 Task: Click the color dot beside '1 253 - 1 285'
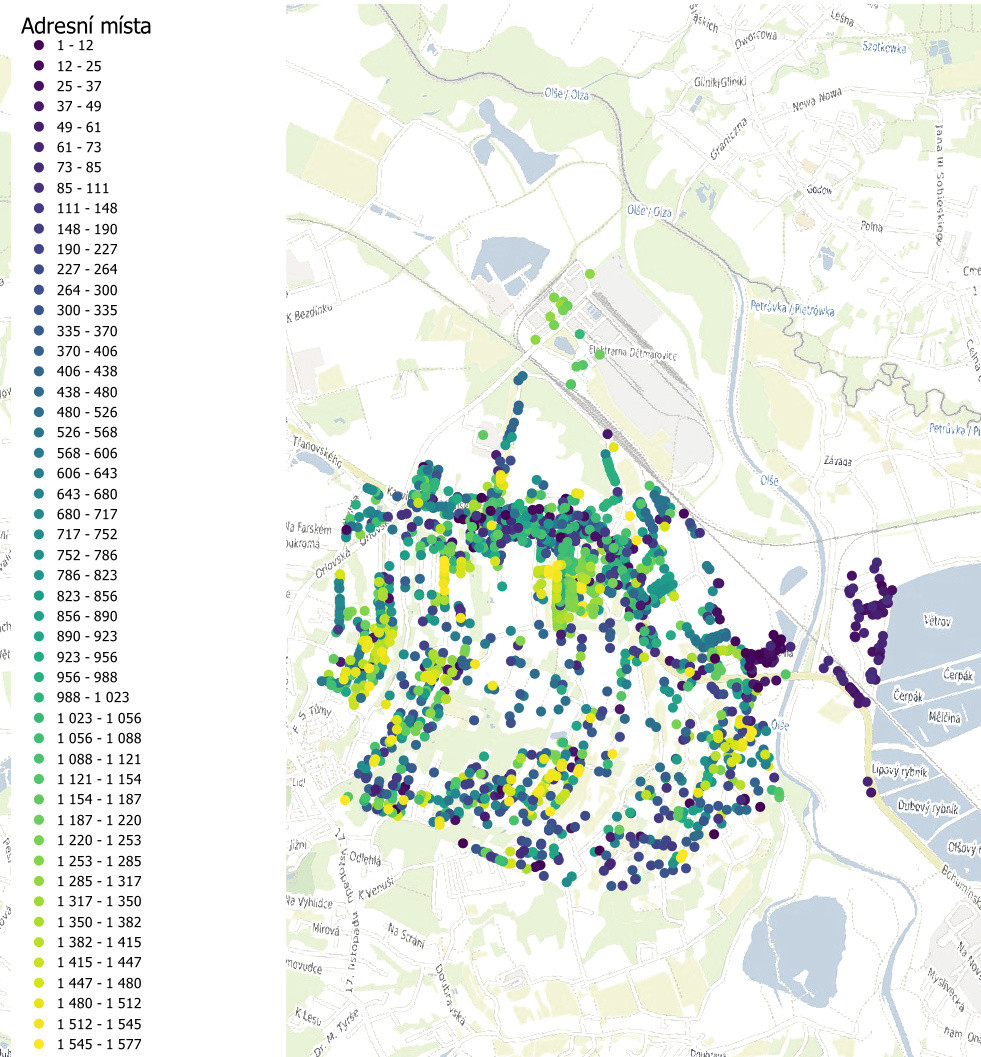point(39,861)
